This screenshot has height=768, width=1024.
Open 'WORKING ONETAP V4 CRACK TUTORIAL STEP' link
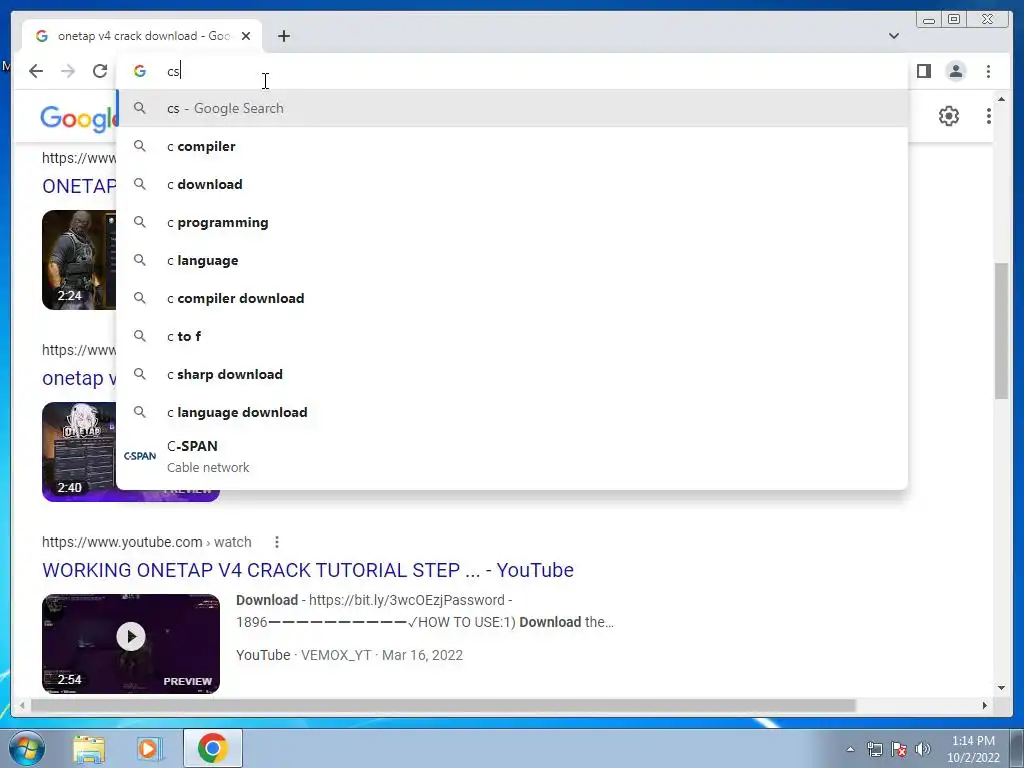coord(308,570)
